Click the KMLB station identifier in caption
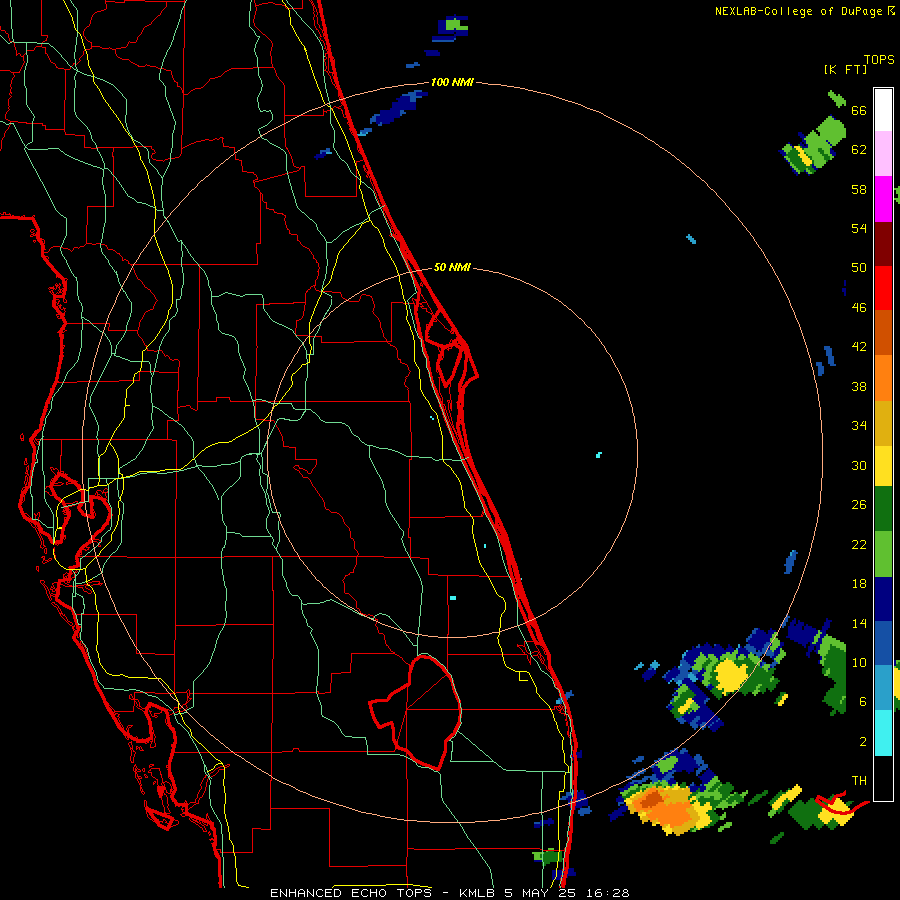900x900 pixels. click(478, 893)
